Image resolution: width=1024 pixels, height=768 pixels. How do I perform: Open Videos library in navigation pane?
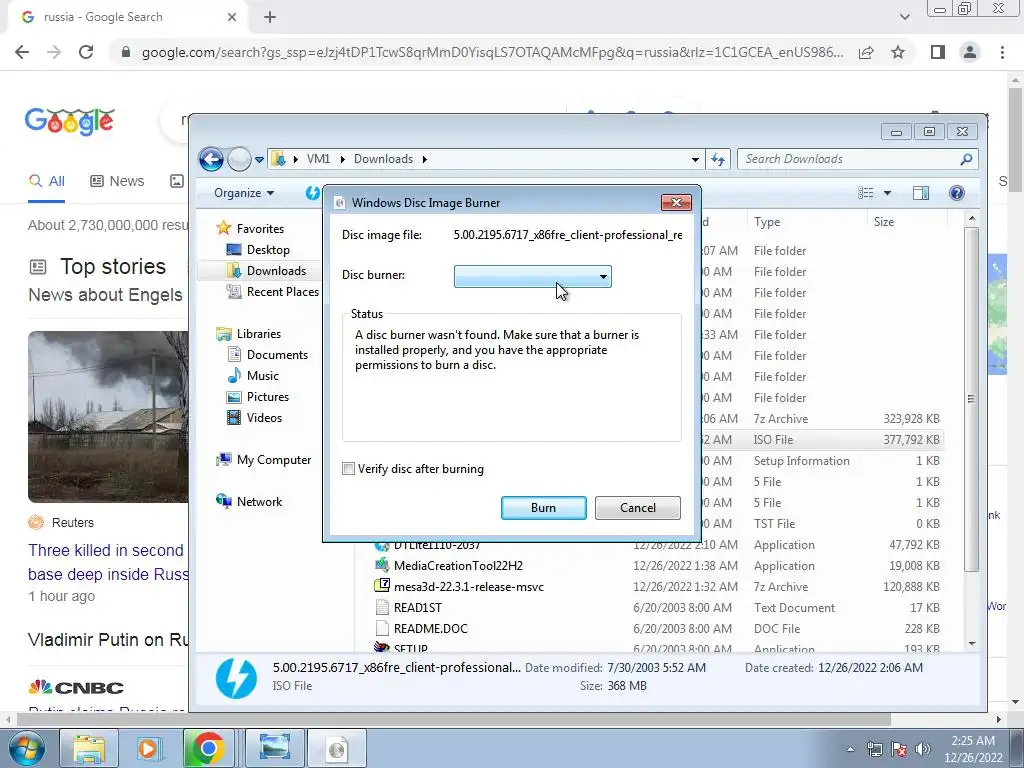264,417
